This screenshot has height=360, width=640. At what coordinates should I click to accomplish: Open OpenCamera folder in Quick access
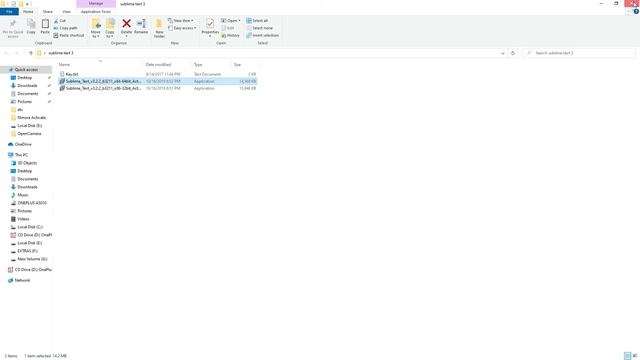coord(26,133)
